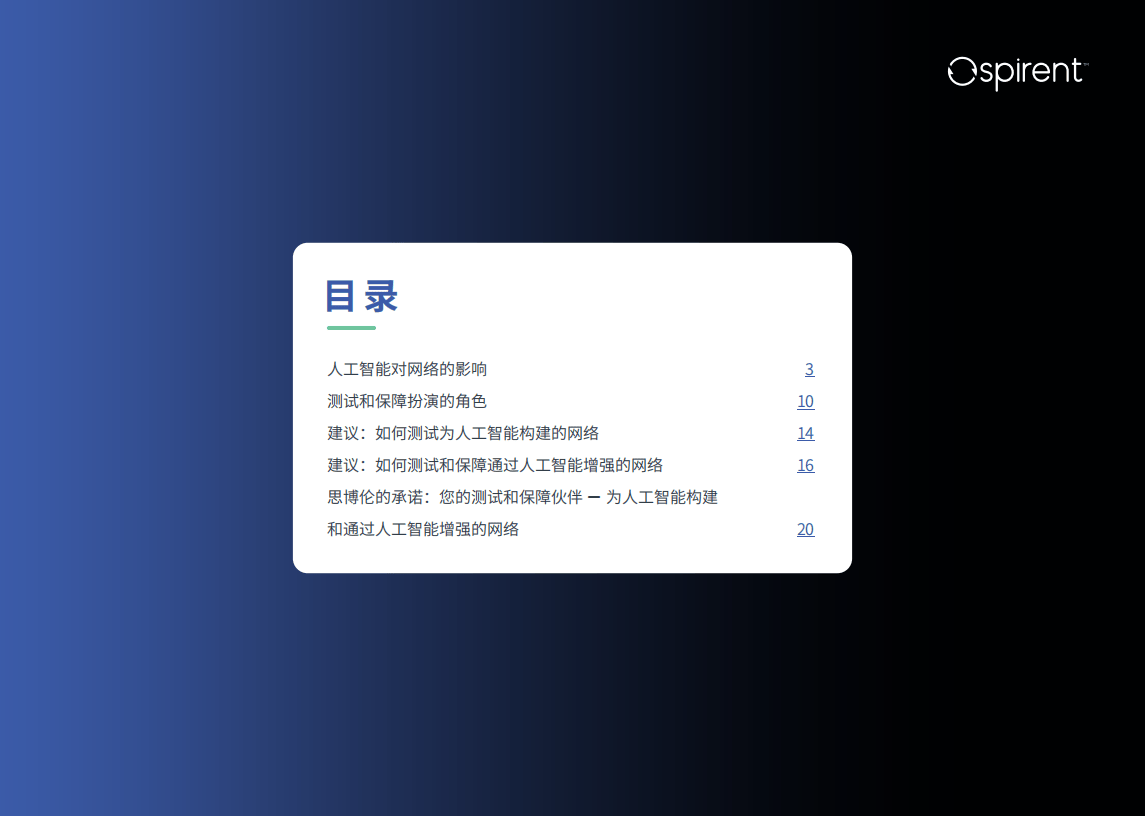Select entry 测试和保障扮演的角色
Viewport: 1145px width, 816px height.
tap(407, 401)
